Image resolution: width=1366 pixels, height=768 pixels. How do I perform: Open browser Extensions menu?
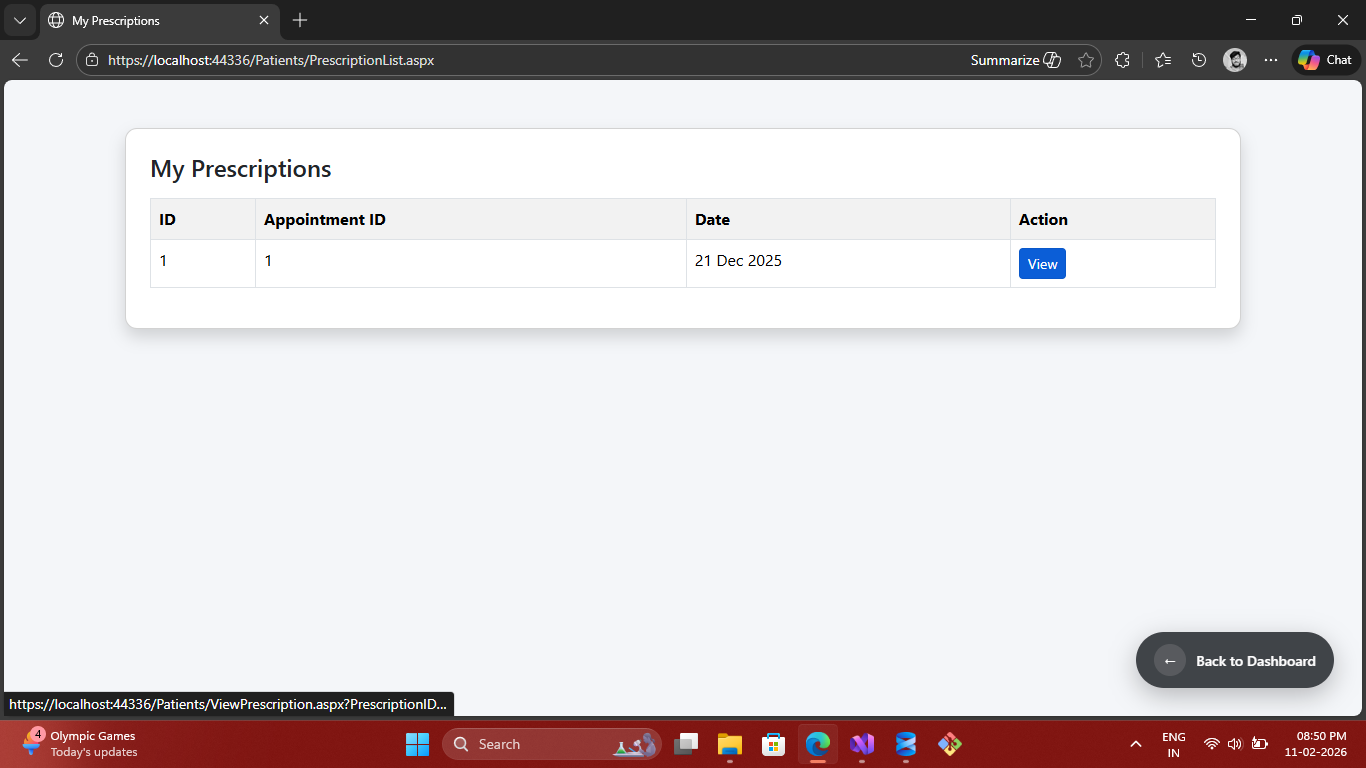tap(1122, 60)
